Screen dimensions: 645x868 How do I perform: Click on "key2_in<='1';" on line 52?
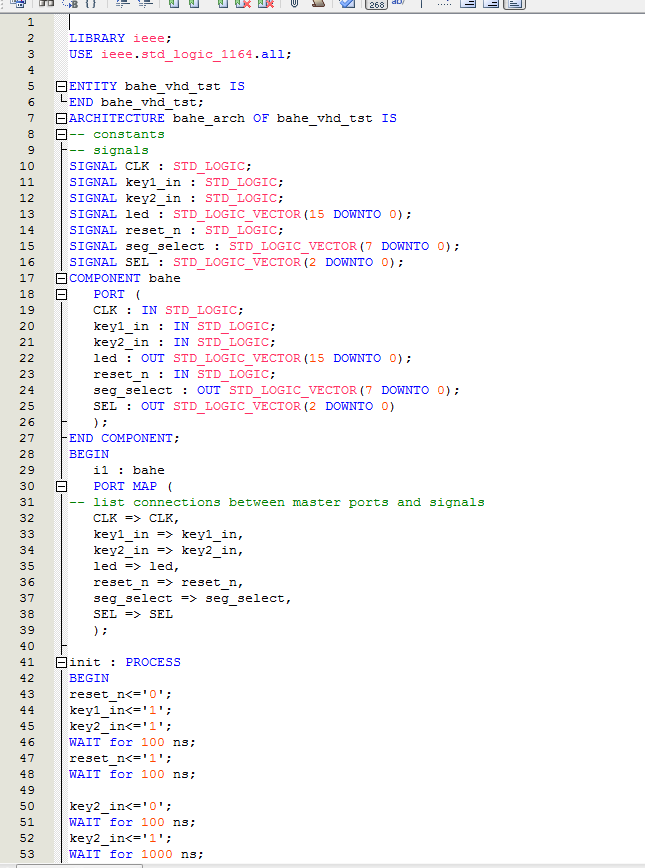tap(120, 839)
